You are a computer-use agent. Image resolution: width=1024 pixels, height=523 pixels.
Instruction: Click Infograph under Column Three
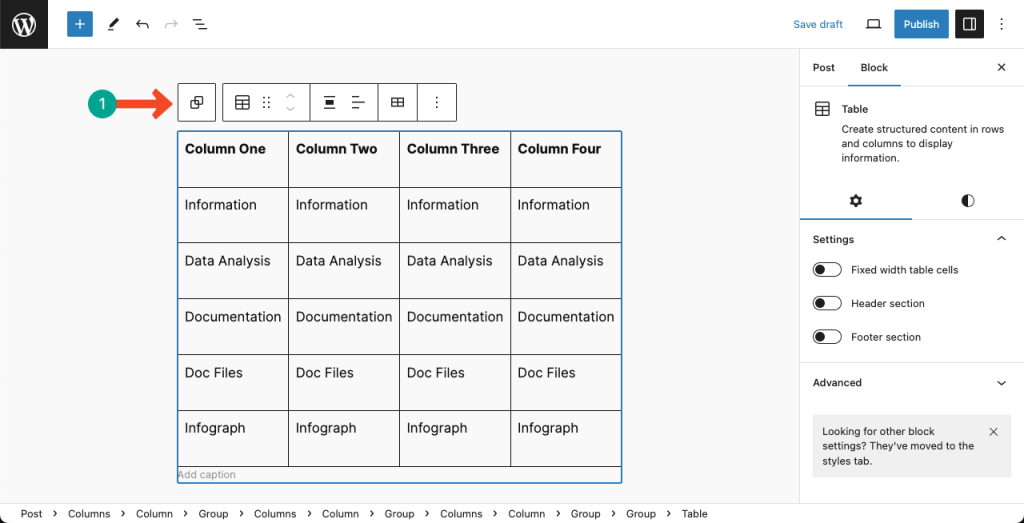[x=455, y=438]
